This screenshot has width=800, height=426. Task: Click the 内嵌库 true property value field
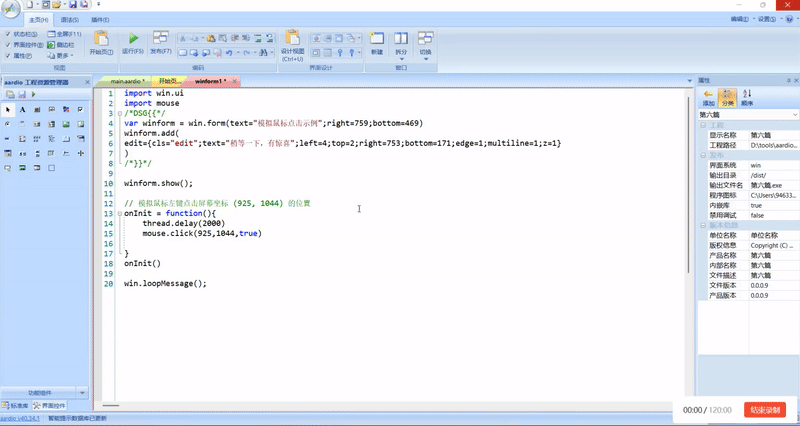(x=770, y=205)
